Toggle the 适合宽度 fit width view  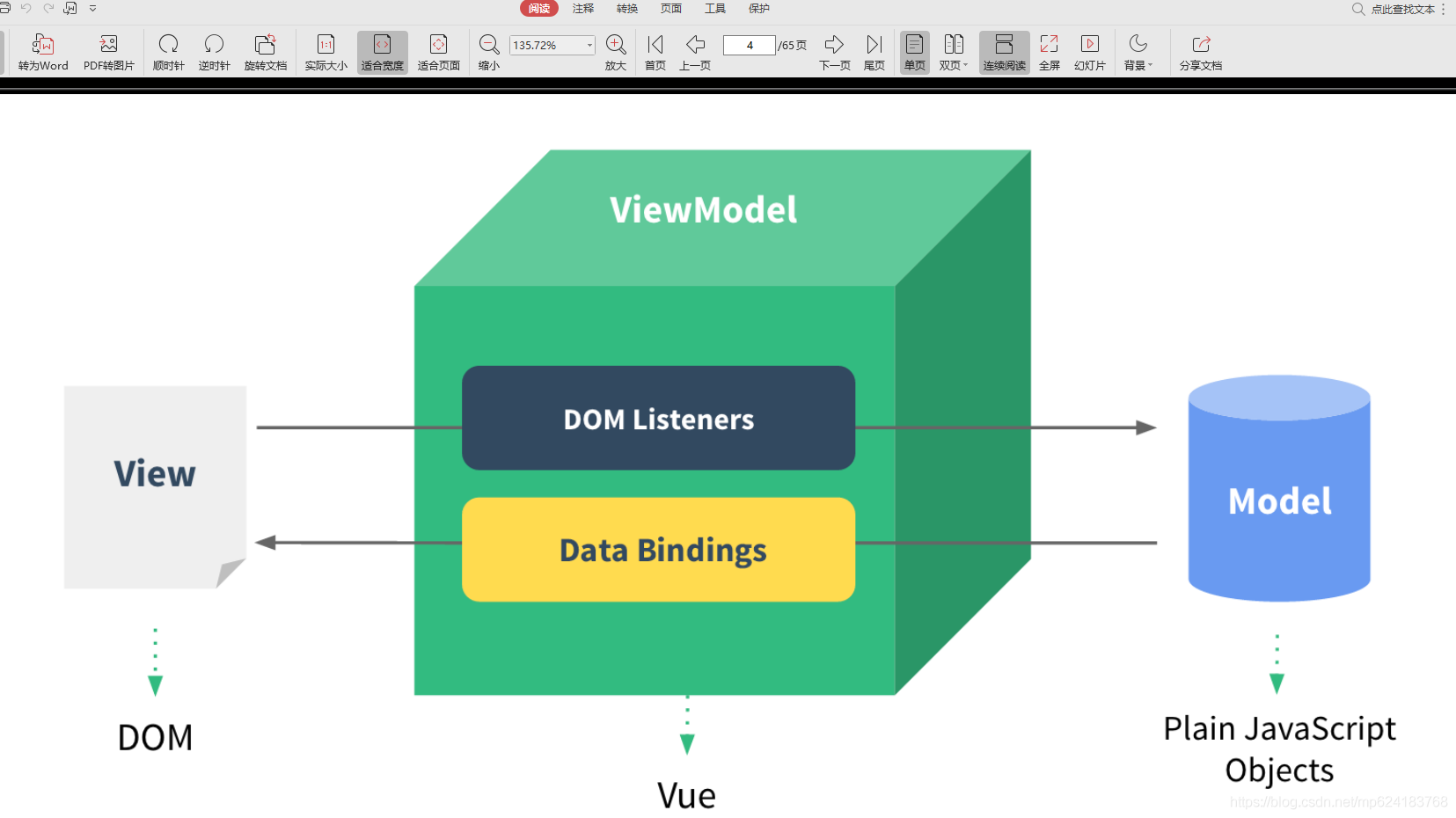pyautogui.click(x=383, y=52)
